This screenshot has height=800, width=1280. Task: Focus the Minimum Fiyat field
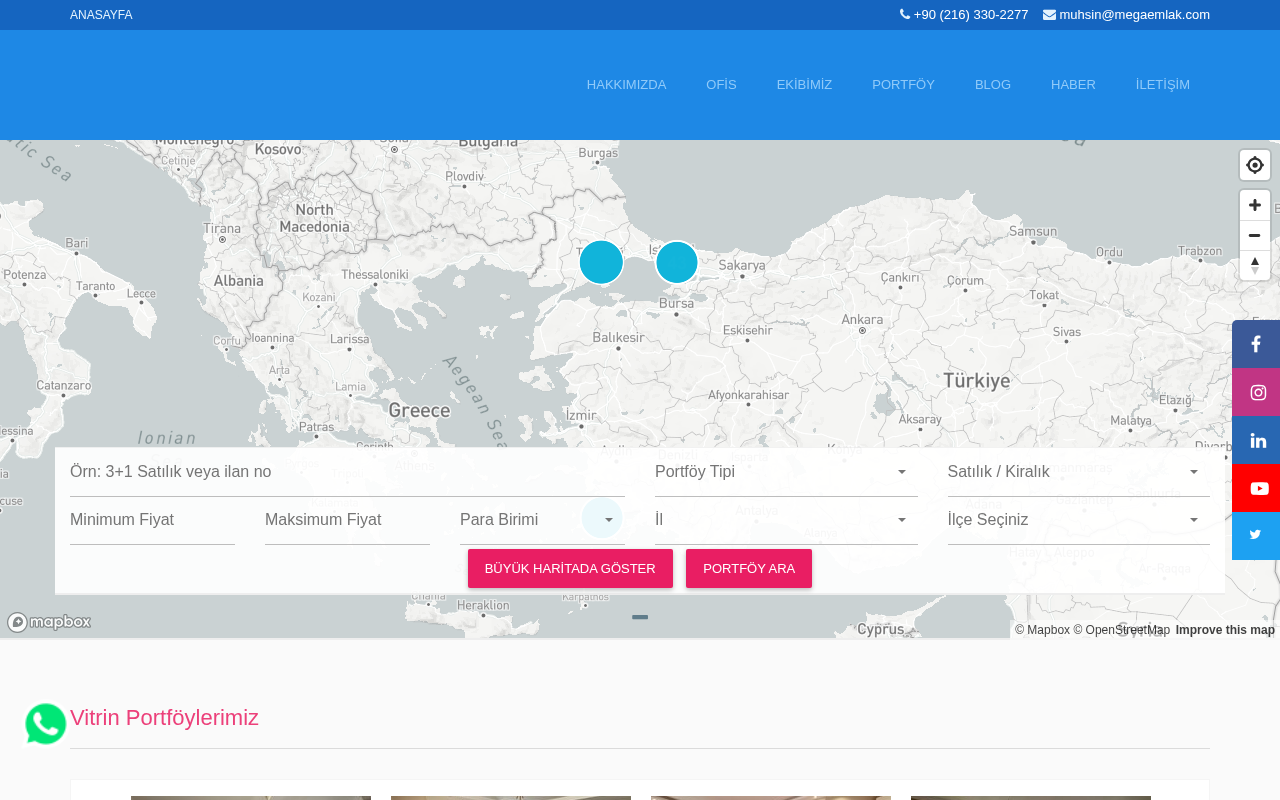(x=152, y=520)
